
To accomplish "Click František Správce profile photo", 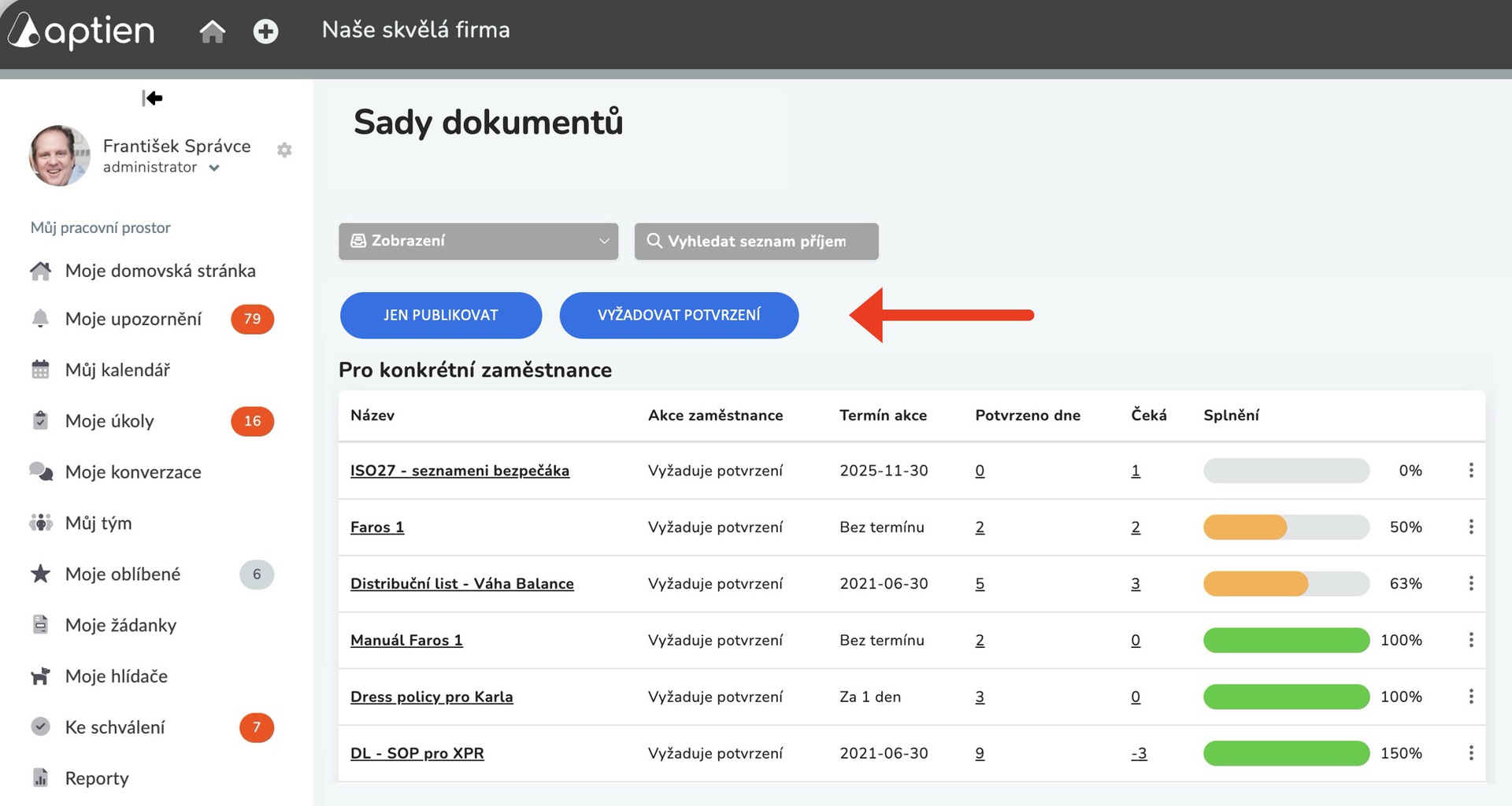I will pos(60,156).
